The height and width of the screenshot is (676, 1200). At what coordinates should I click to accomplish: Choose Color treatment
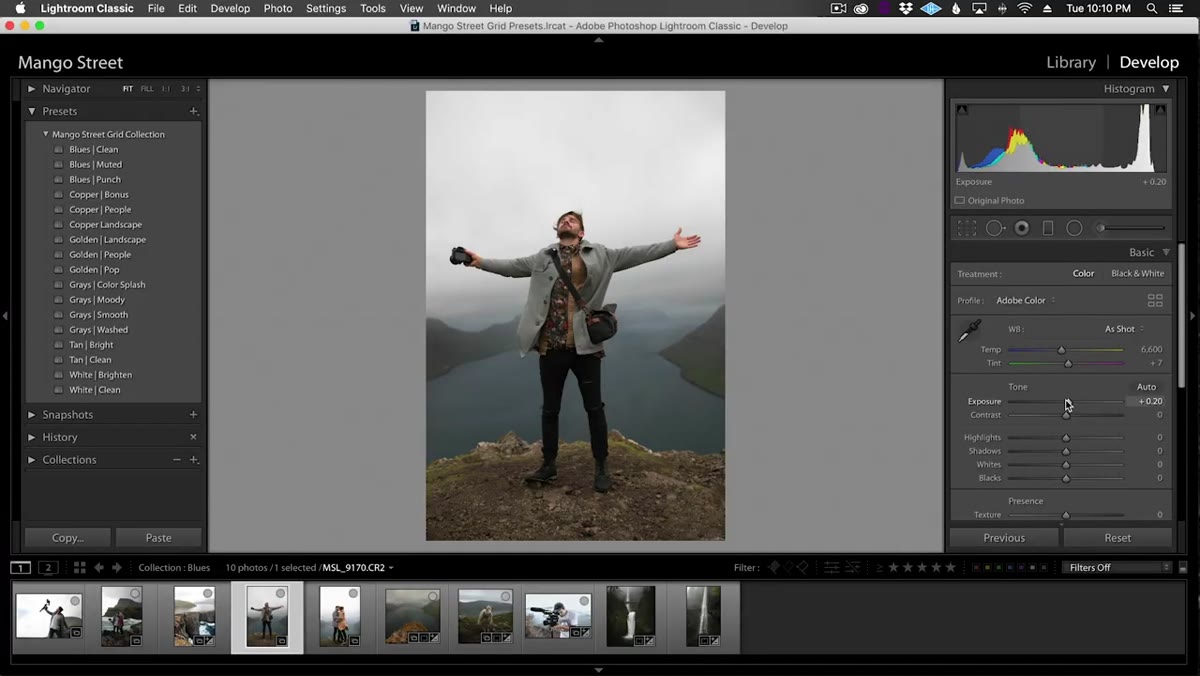point(1083,273)
